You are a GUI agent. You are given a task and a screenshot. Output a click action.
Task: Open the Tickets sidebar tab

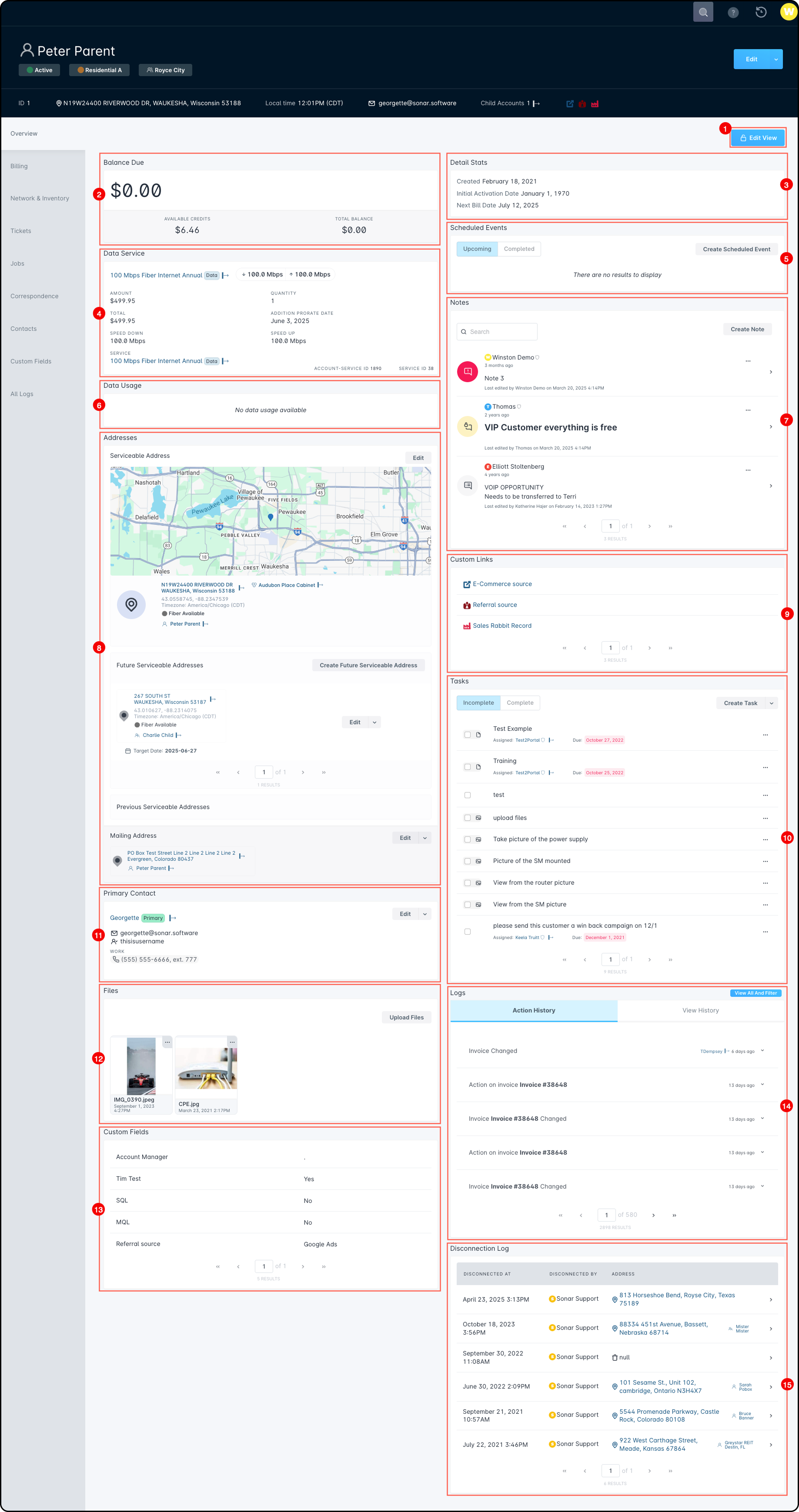(x=43, y=231)
